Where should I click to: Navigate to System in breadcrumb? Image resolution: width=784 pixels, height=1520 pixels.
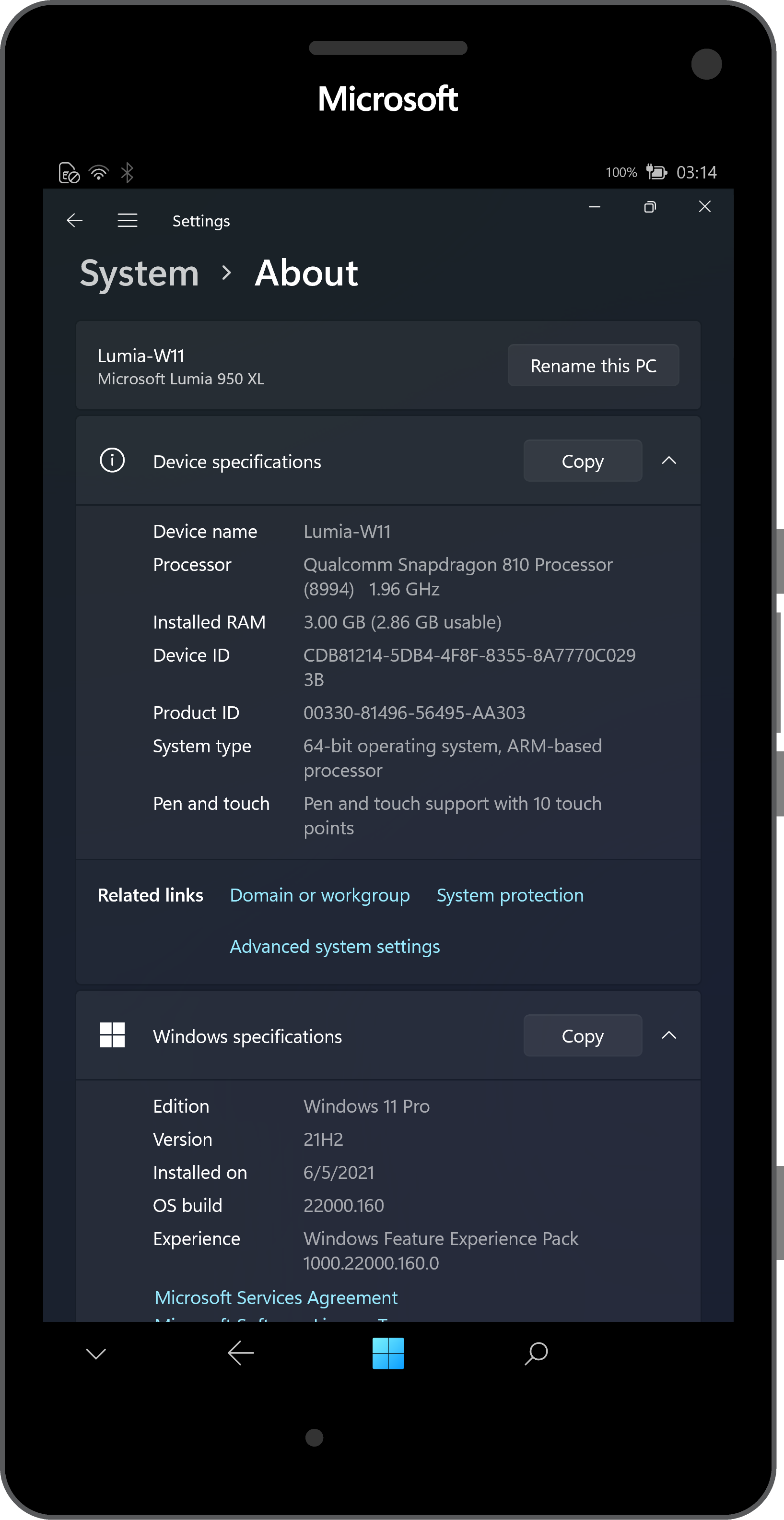point(140,273)
